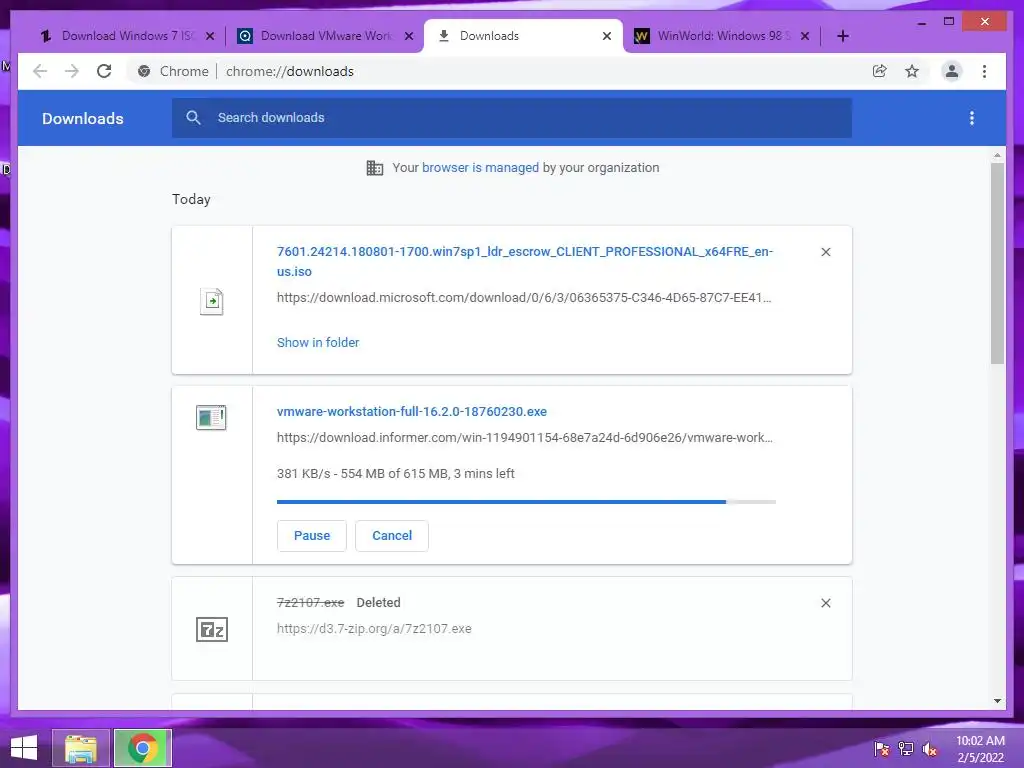Image resolution: width=1024 pixels, height=768 pixels.
Task: Cancel the VMware download
Action: point(392,536)
